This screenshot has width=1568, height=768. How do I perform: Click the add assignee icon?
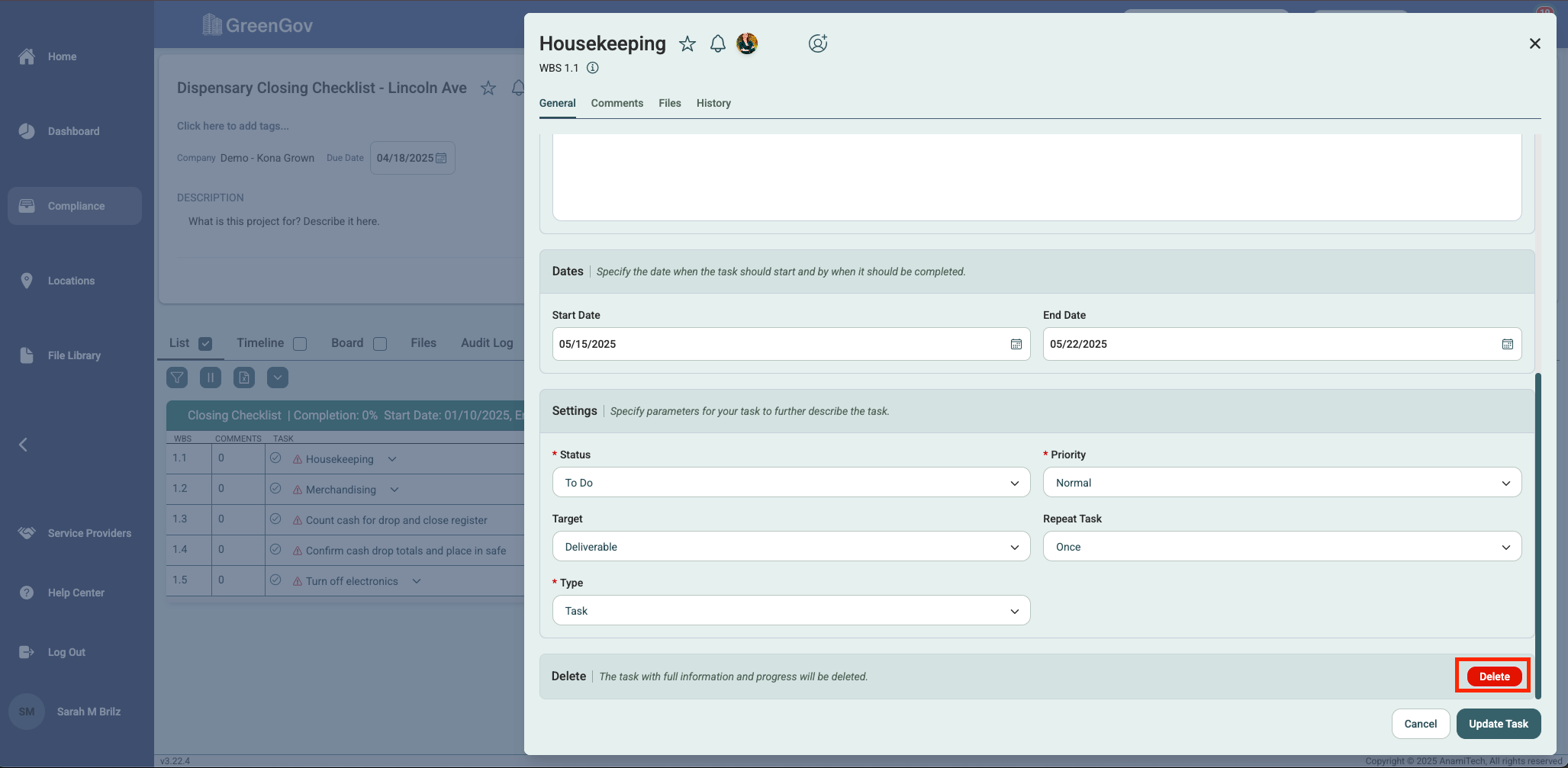[817, 44]
